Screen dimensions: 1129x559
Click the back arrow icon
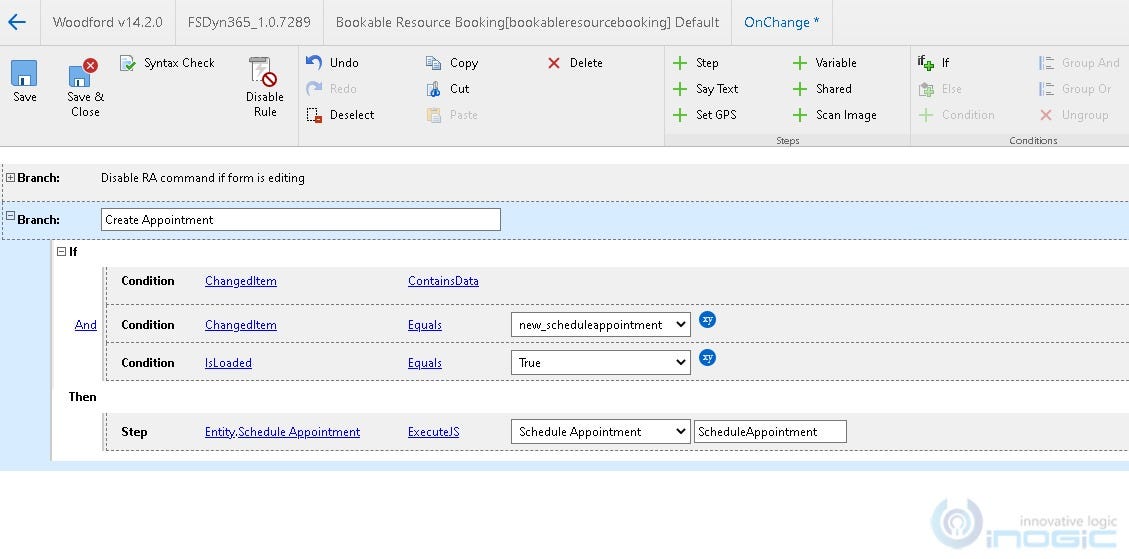(17, 22)
